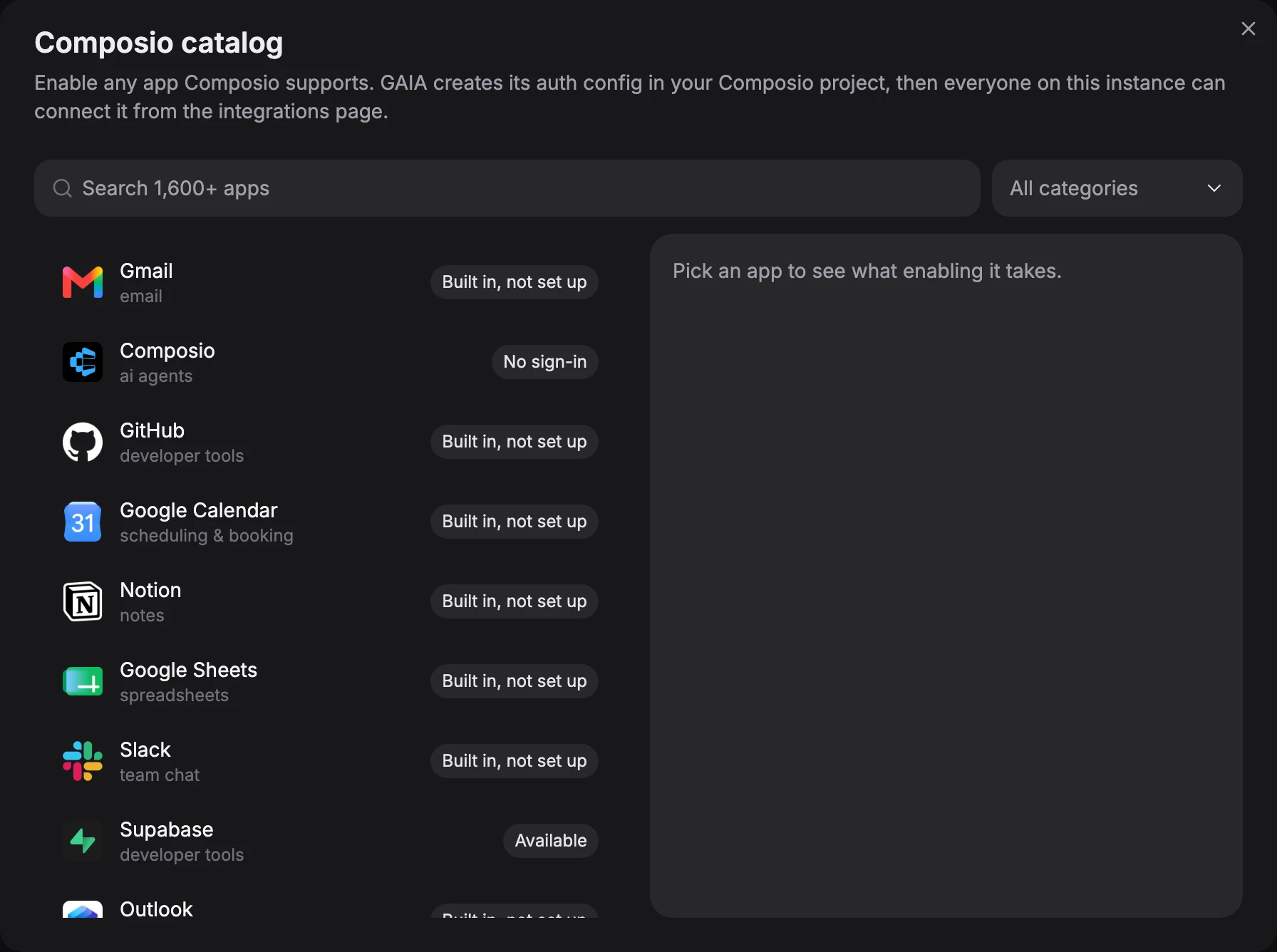Select the Outlook app name
1277x952 pixels.
coord(156,909)
